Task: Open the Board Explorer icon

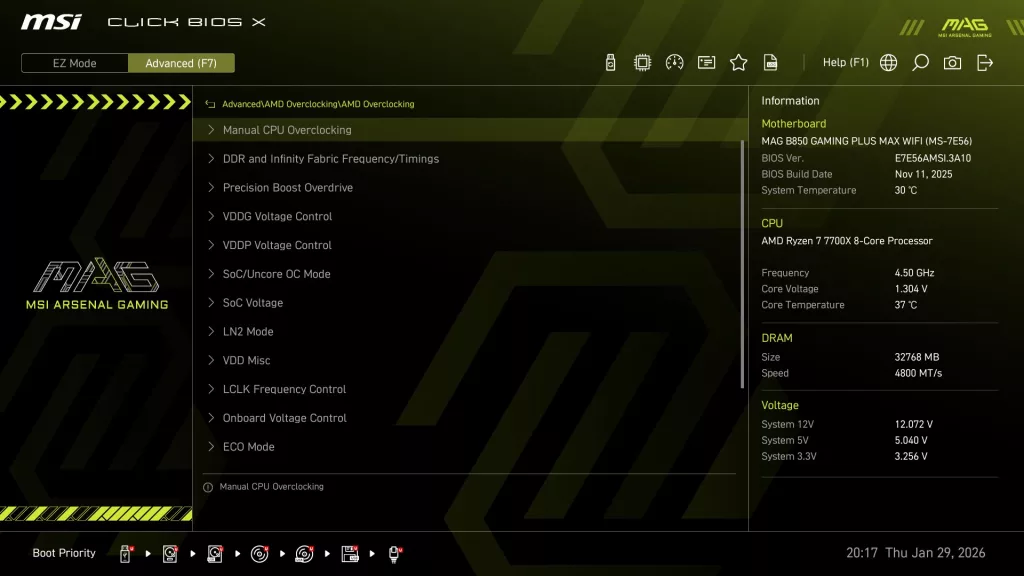Action: 707,62
